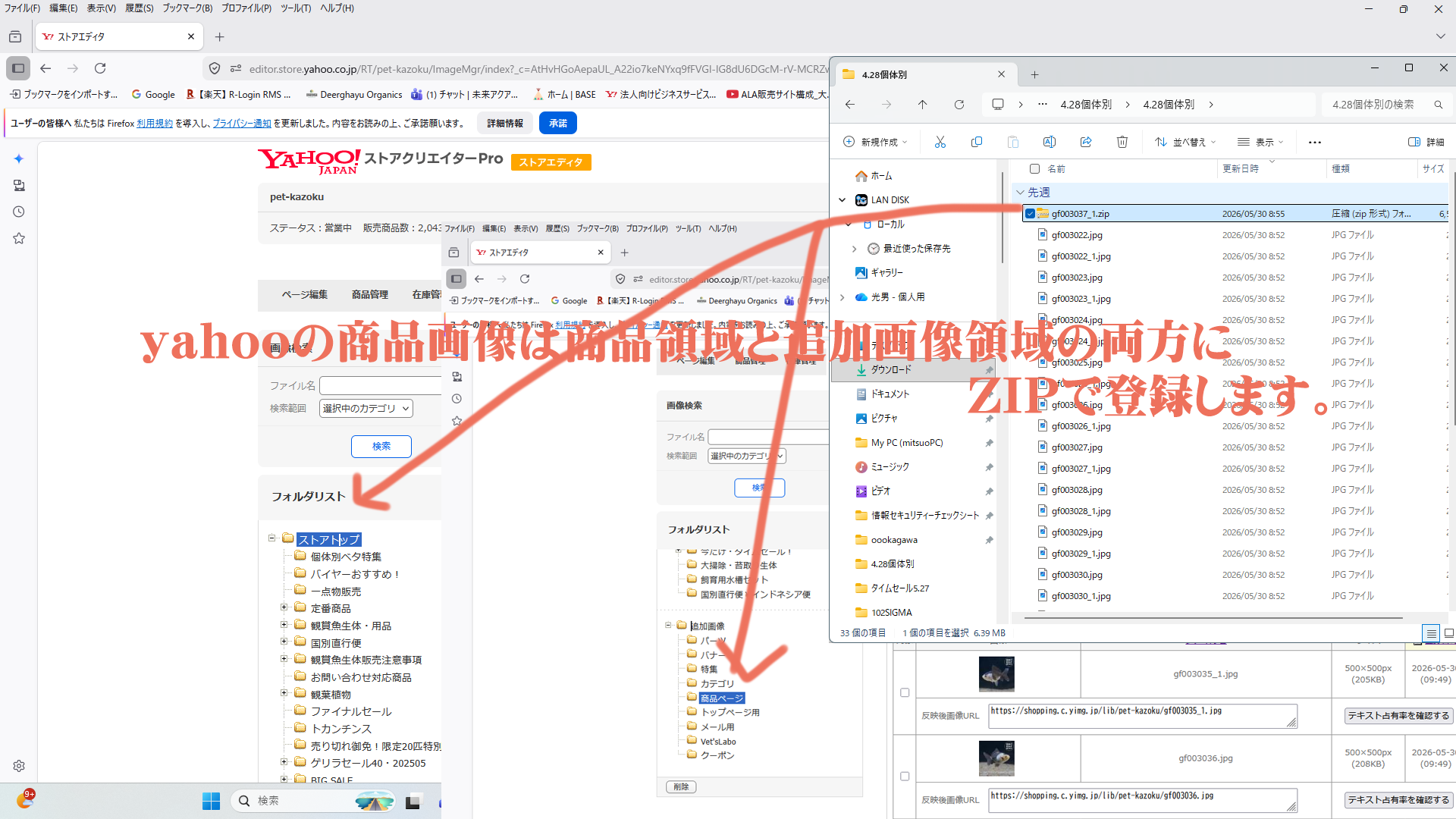This screenshot has height=819, width=1456.
Task: Open Firefox AI chatbot sparkle icon in sidebar
Action: (19, 158)
